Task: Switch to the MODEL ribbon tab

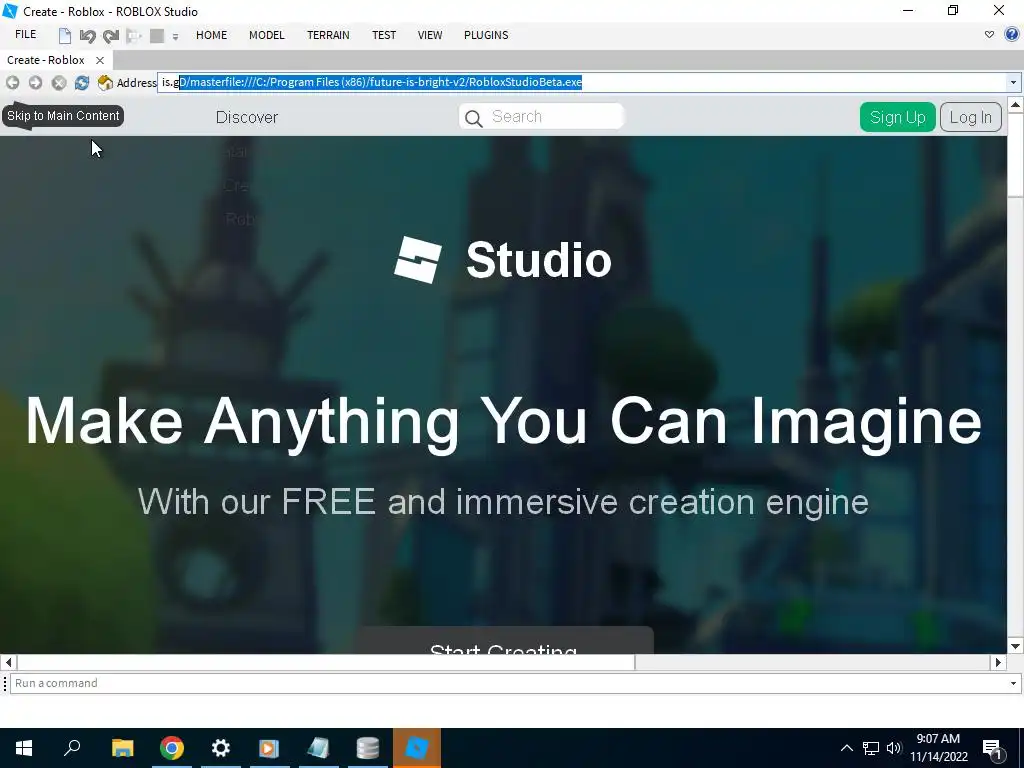Action: [266, 35]
